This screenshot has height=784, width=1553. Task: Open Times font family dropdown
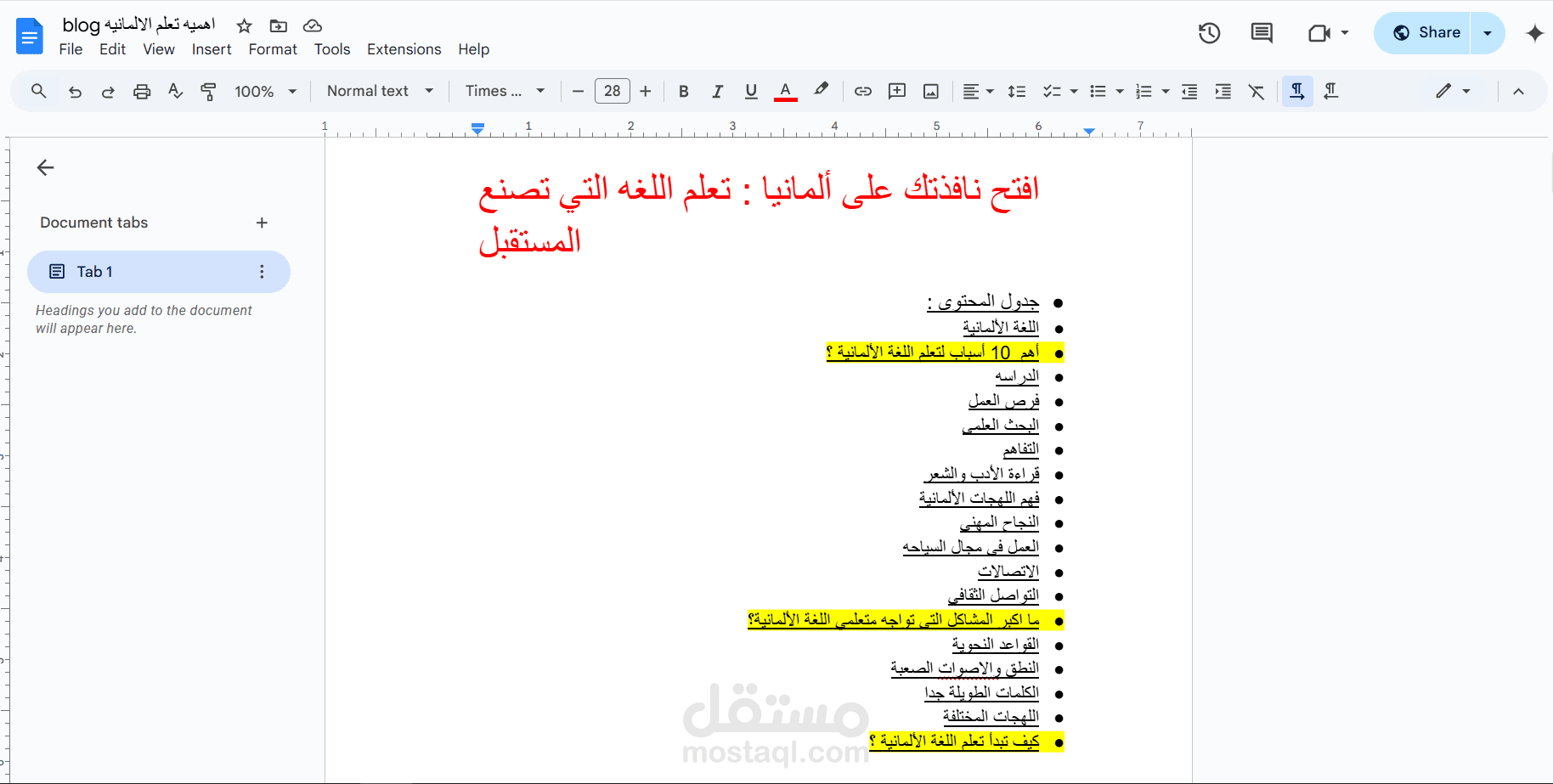[x=505, y=91]
